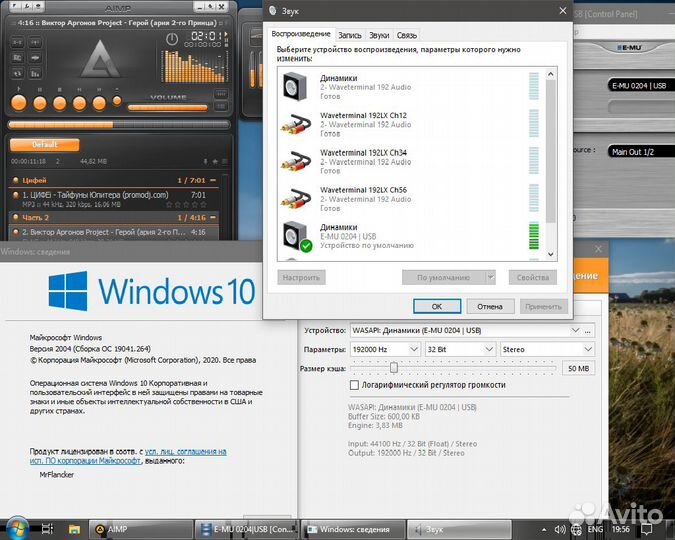Click the device list scroll-up arrow

pos(551,74)
